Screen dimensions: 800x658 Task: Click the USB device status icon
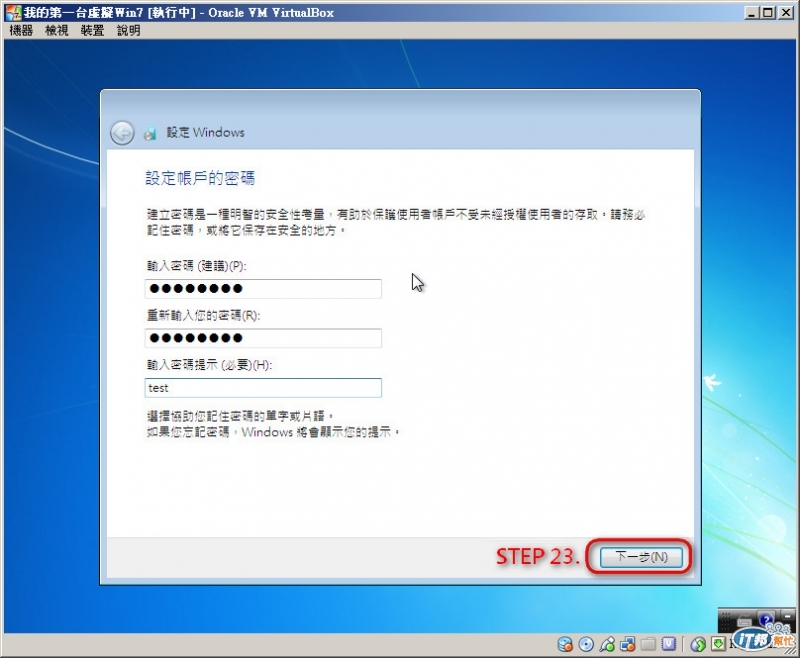[607, 644]
